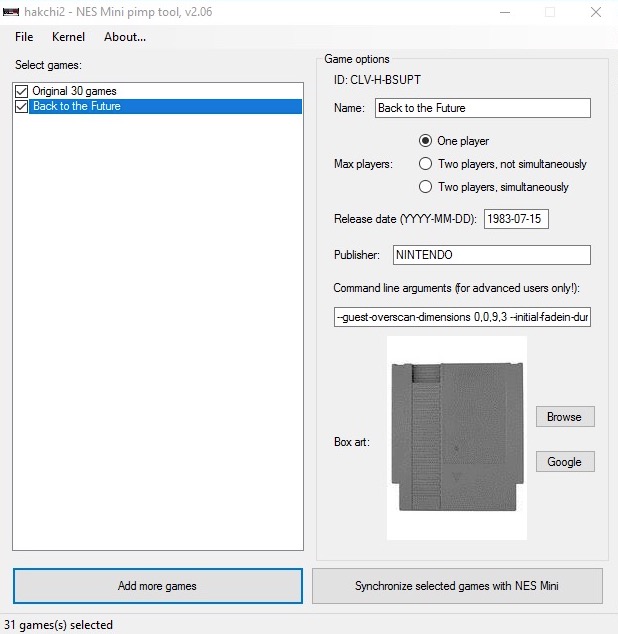Open the About... menu
The width and height of the screenshot is (618, 634).
click(x=125, y=37)
